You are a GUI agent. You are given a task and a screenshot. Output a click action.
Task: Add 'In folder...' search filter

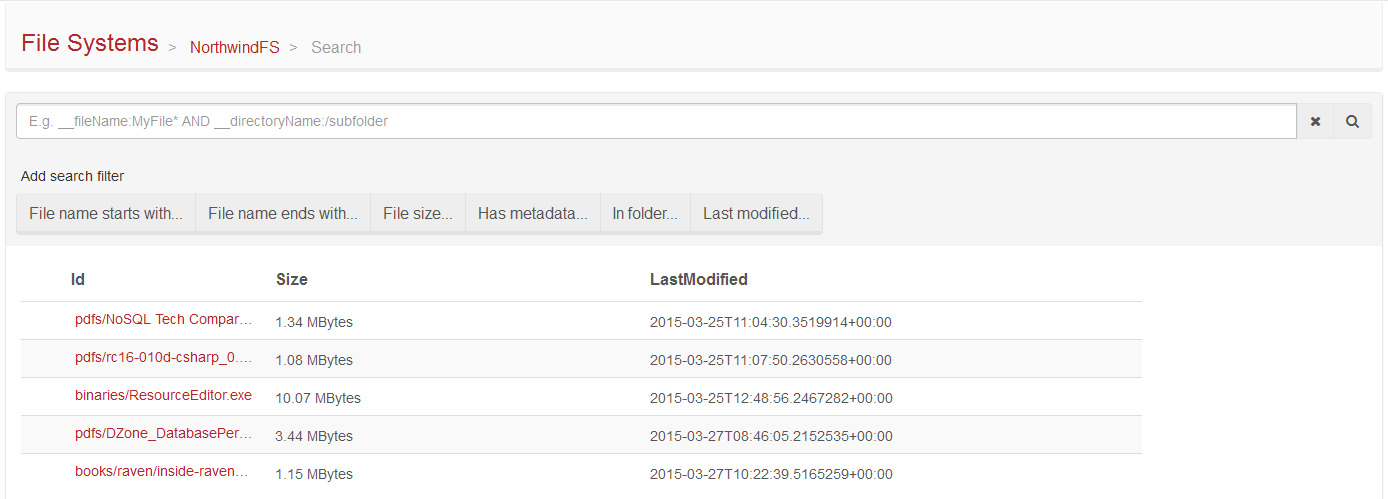coord(645,213)
